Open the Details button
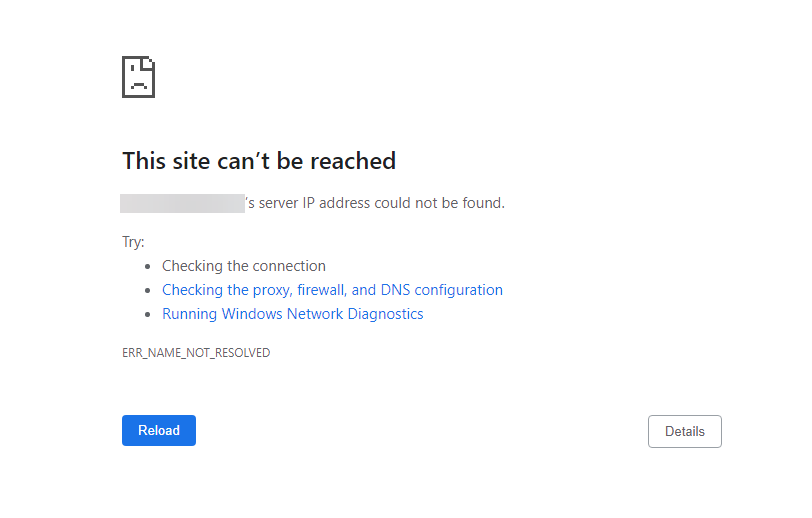This screenshot has width=812, height=518. click(684, 431)
